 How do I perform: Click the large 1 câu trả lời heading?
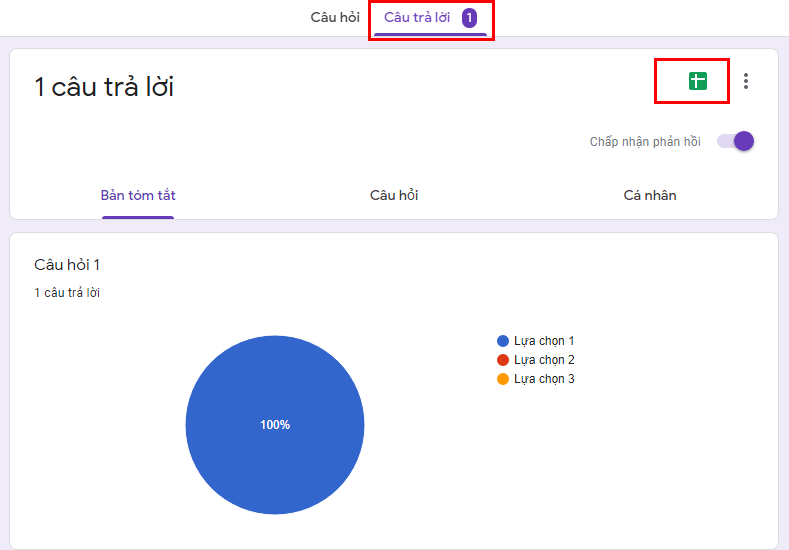104,87
